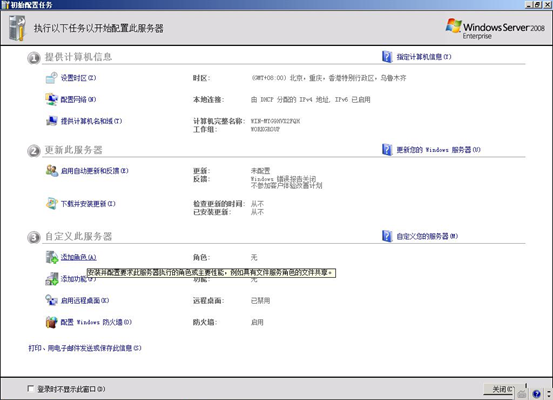Click the 提供计算机名和域 computer icon
Viewport: 553px width, 400px height.
[x=51, y=121]
